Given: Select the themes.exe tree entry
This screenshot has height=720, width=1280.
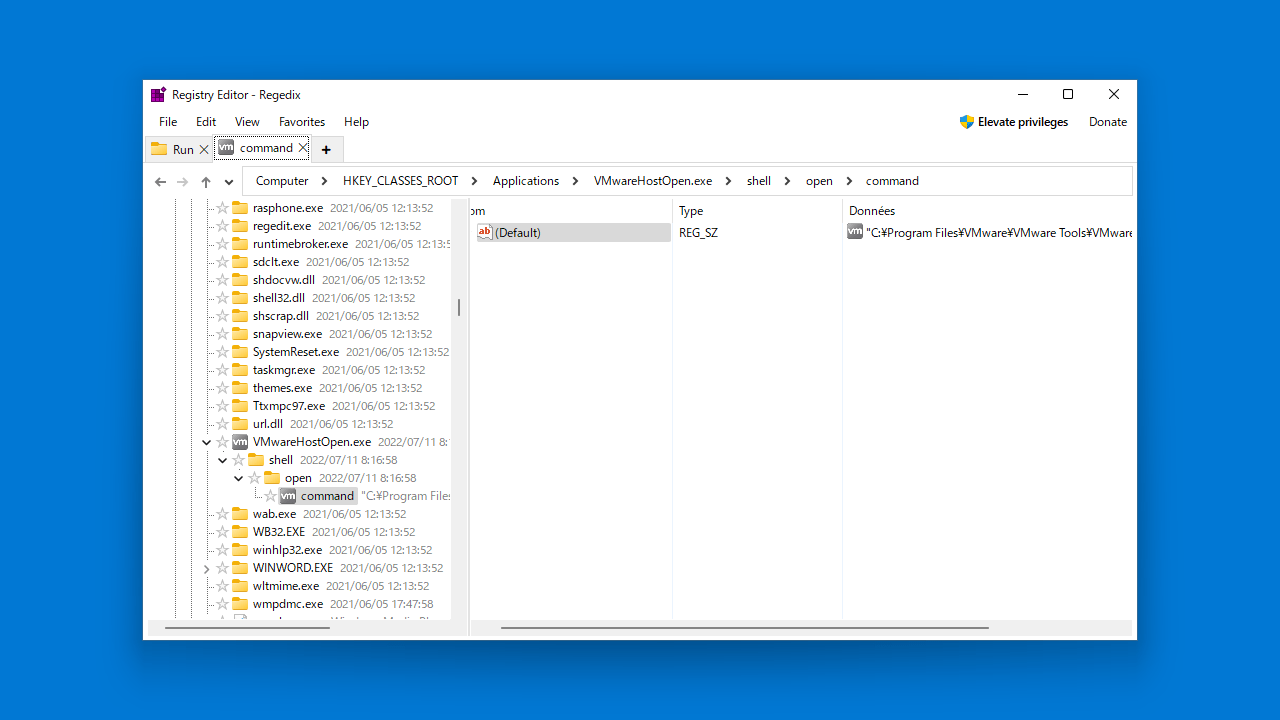Looking at the screenshot, I should point(283,388).
